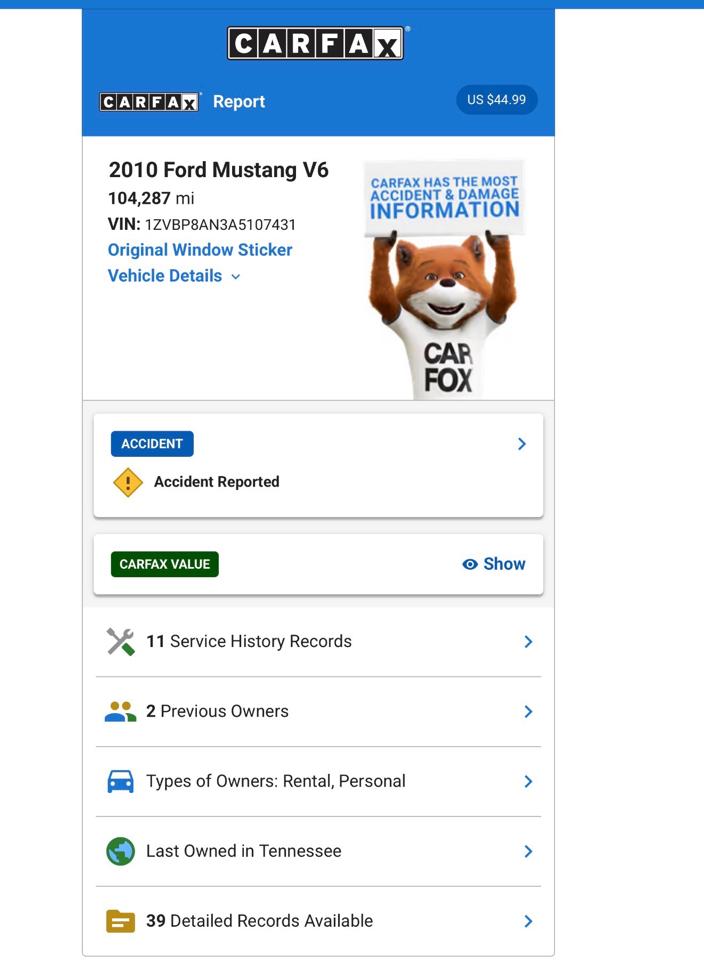
Task: Expand the Vehicle Details dropdown
Action: (174, 276)
